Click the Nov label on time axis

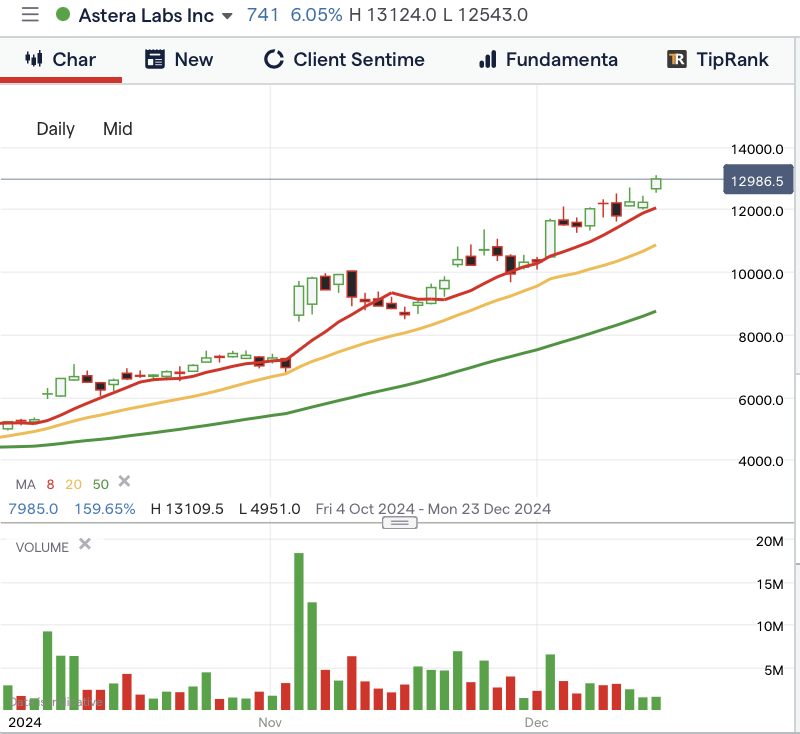[270, 722]
